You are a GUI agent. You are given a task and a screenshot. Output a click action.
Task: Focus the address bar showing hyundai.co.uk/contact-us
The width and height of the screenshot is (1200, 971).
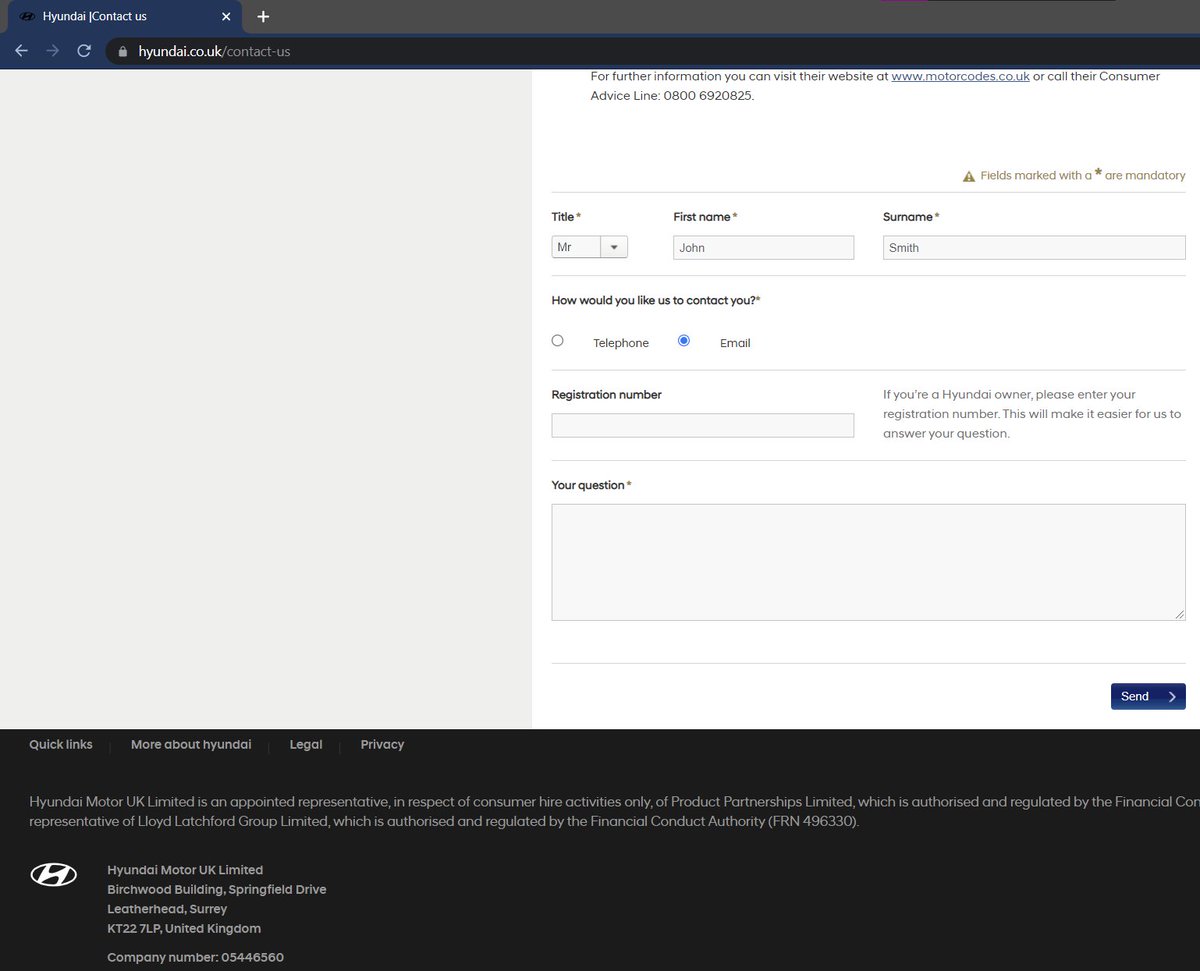click(650, 51)
